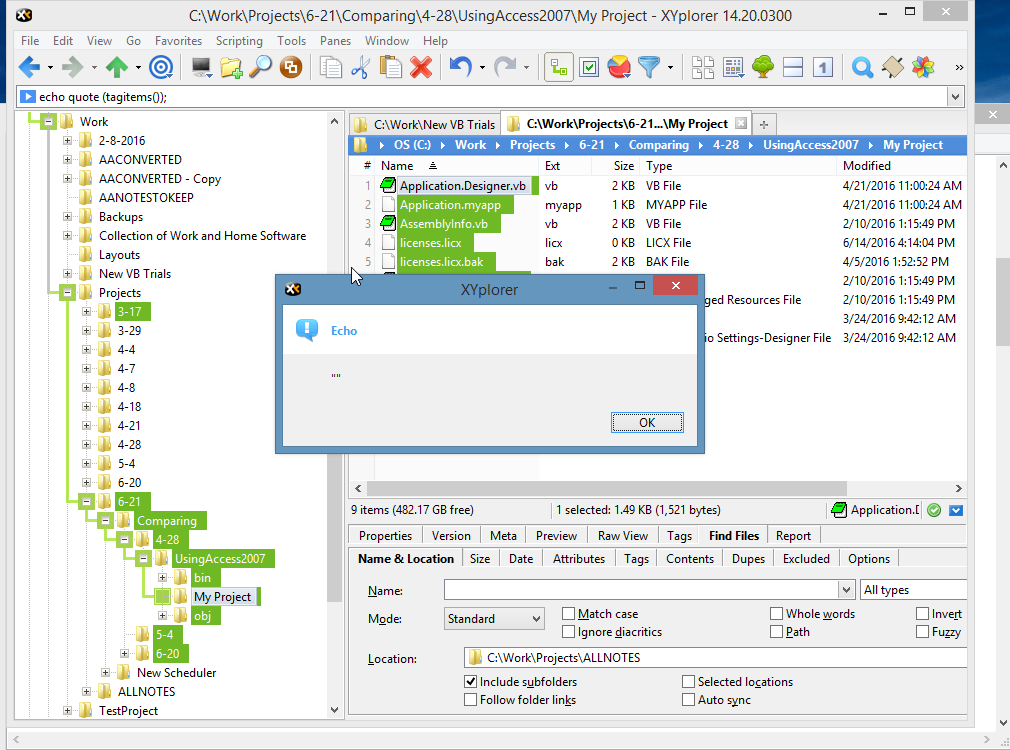Open the address bar dropdown arrow
This screenshot has height=750, width=1010.
pyautogui.click(x=955, y=97)
